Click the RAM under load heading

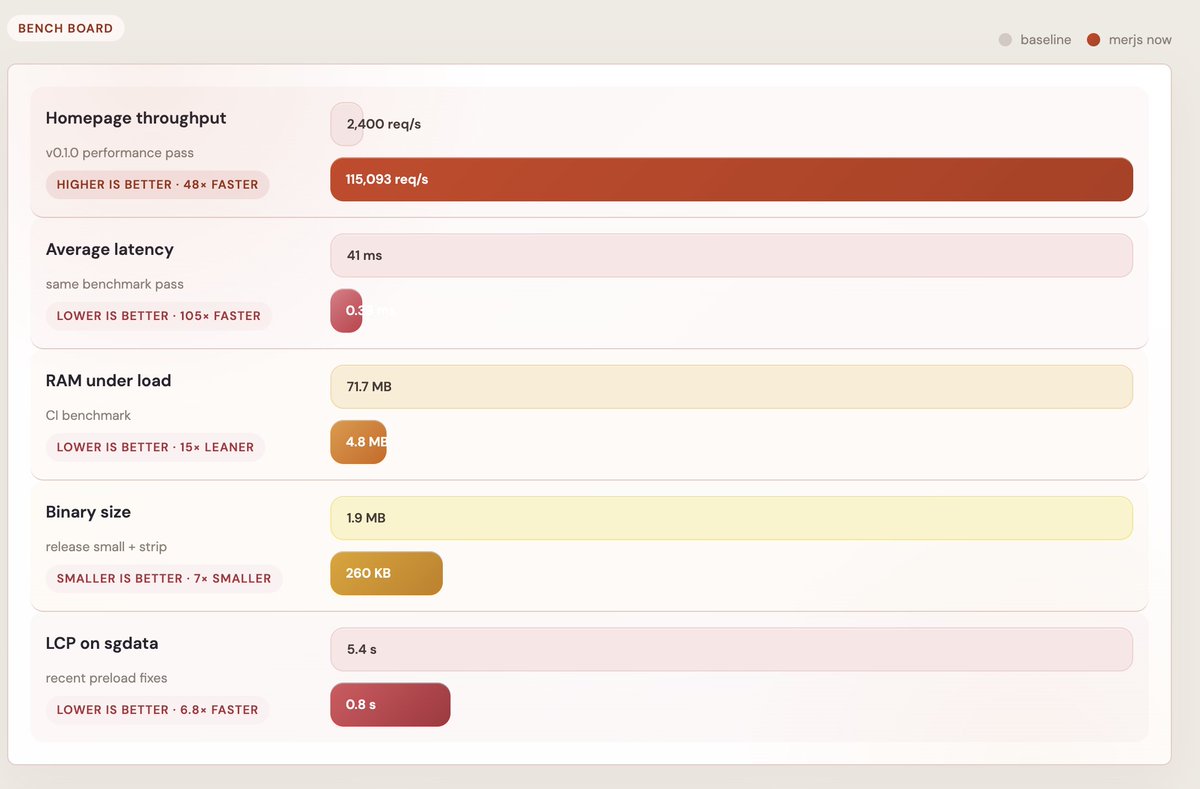pos(109,380)
